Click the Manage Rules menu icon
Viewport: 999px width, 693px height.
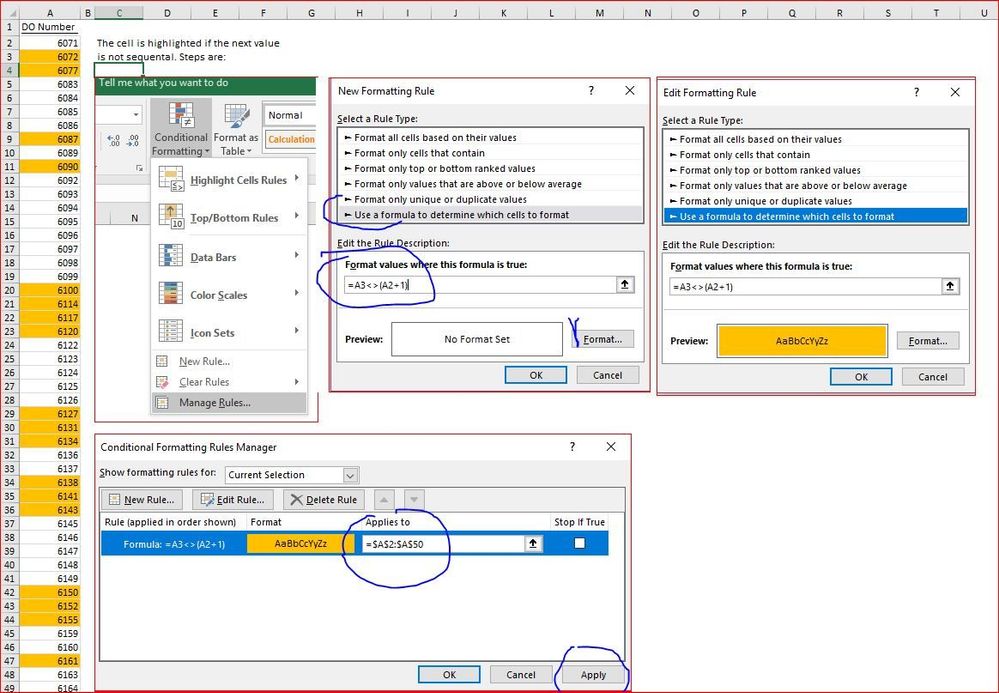[x=162, y=402]
